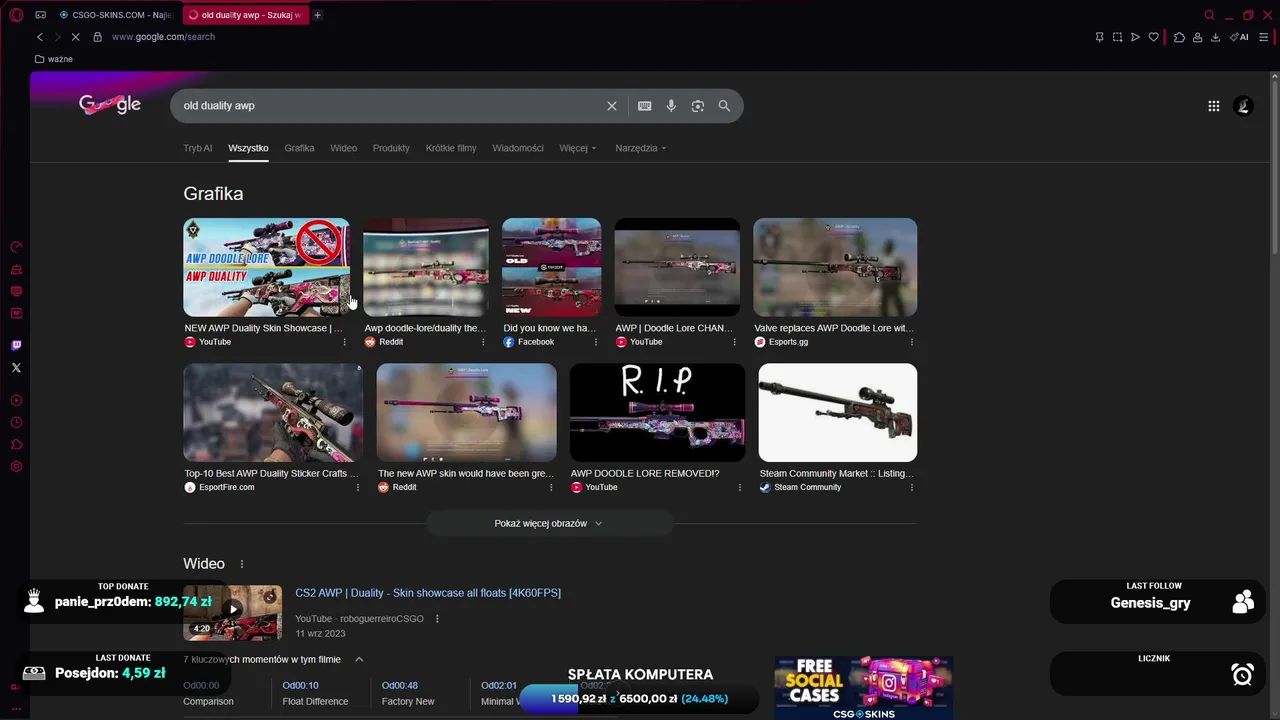Open the player arrow icon in toolbar

tap(1135, 37)
